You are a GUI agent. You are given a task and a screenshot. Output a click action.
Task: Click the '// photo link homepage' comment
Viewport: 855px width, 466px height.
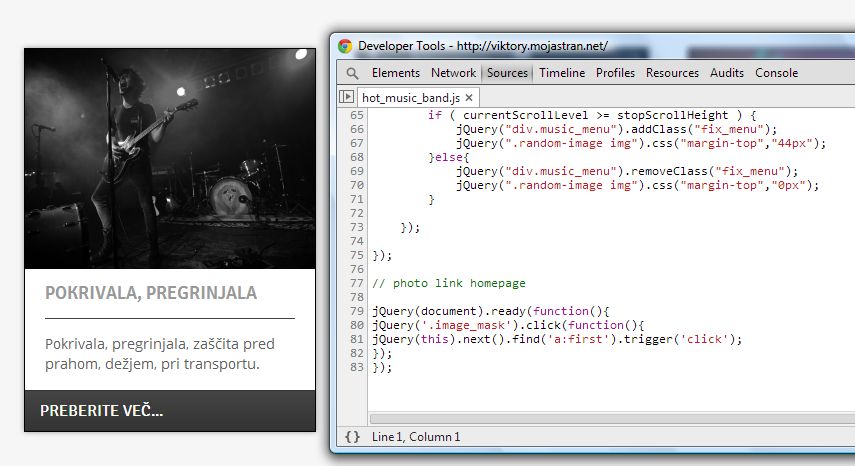click(449, 283)
